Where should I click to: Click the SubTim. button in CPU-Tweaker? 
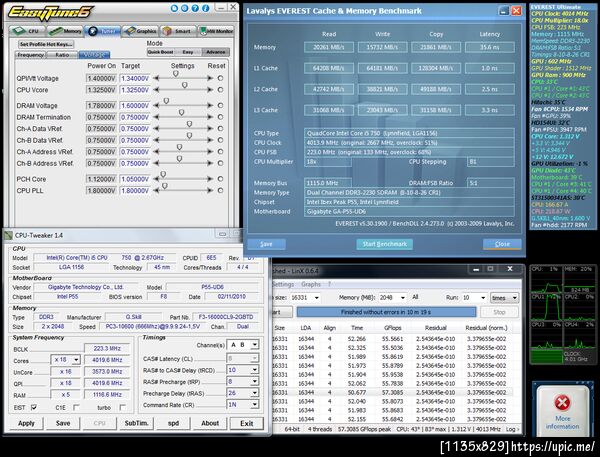coord(136,423)
